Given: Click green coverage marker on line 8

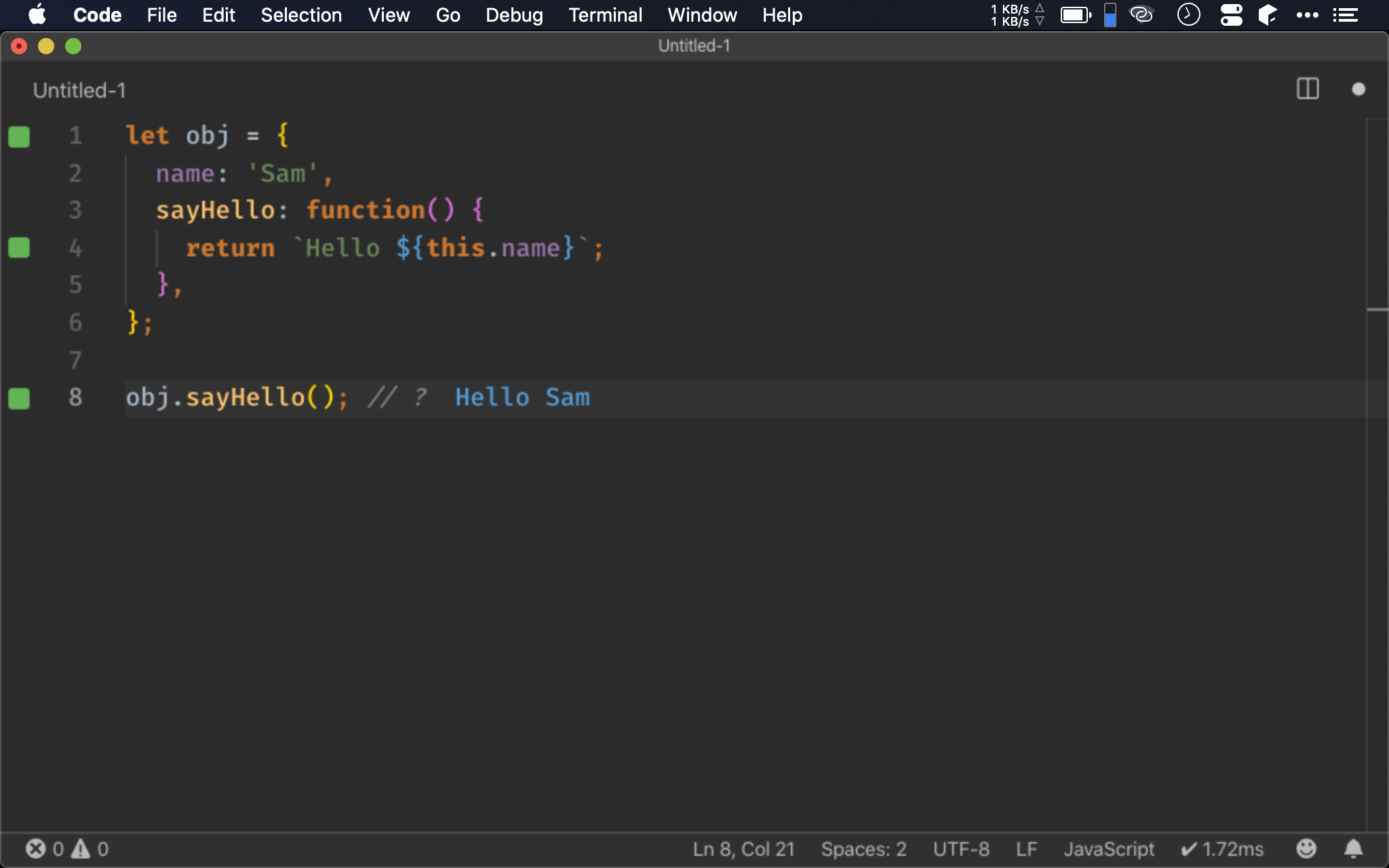Looking at the screenshot, I should (19, 398).
